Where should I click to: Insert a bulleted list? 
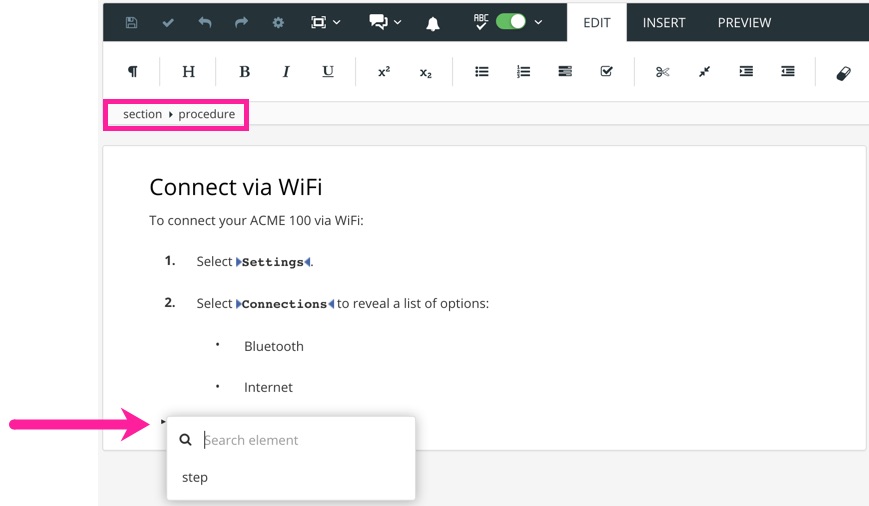481,72
